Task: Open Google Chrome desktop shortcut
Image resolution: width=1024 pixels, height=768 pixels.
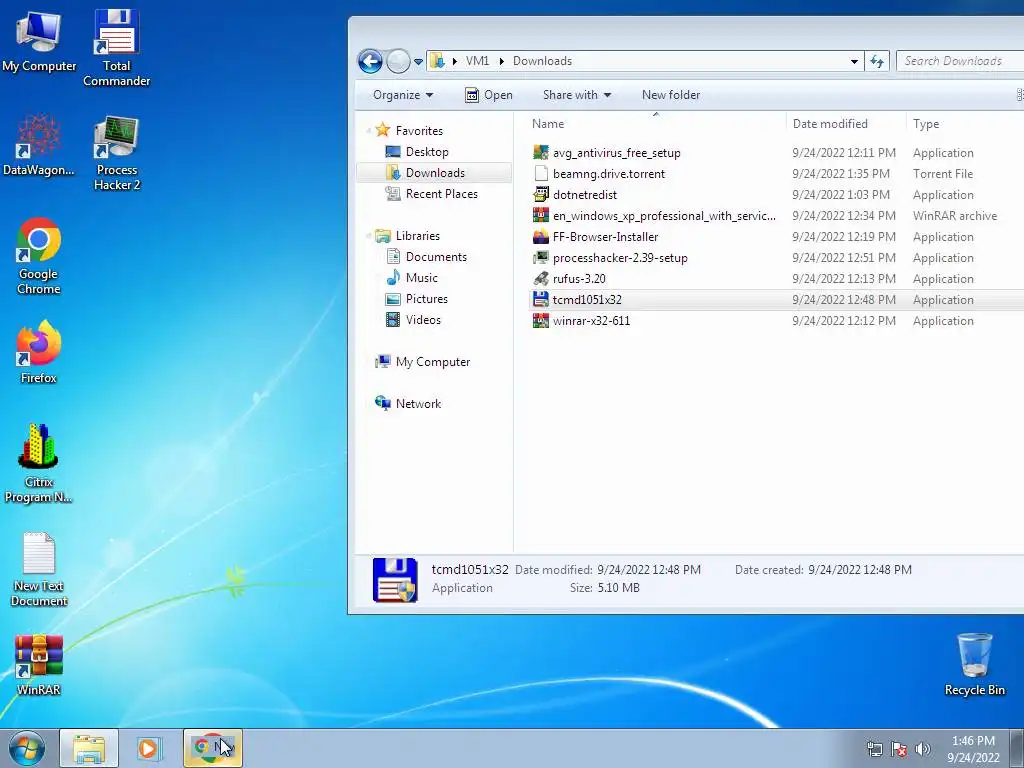Action: coord(39,256)
